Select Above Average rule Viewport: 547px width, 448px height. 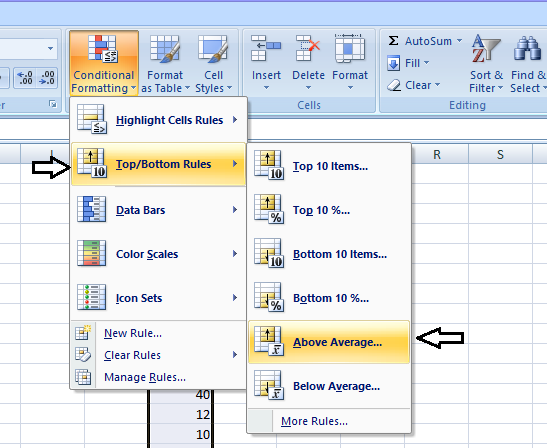(329, 342)
